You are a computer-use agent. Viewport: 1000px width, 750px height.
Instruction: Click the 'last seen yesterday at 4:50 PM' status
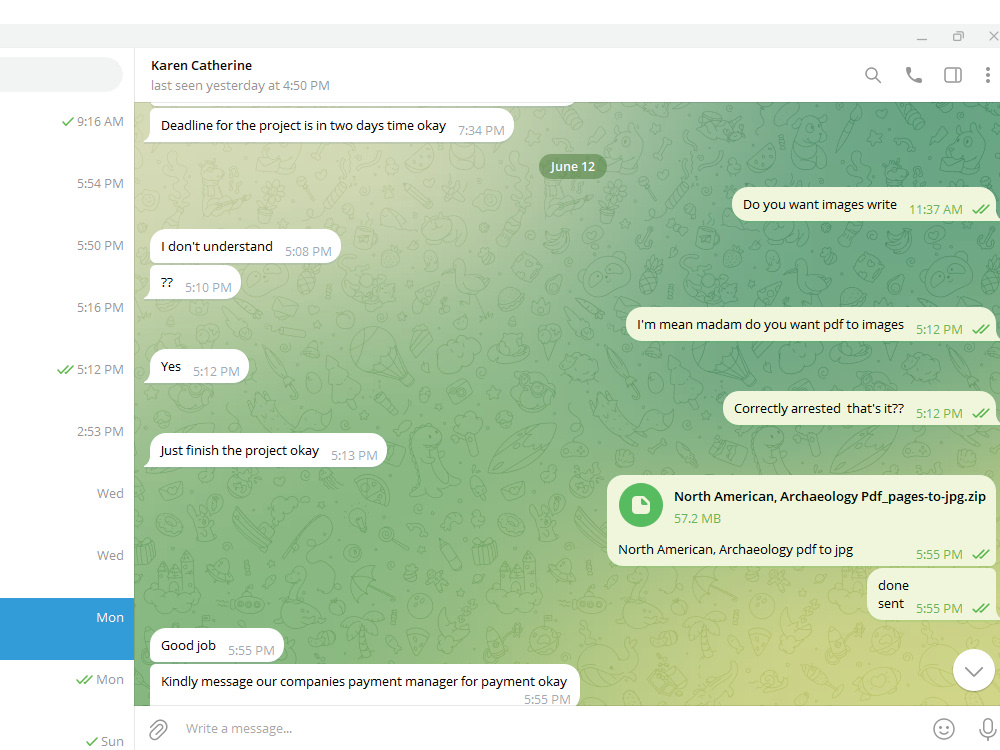240,85
